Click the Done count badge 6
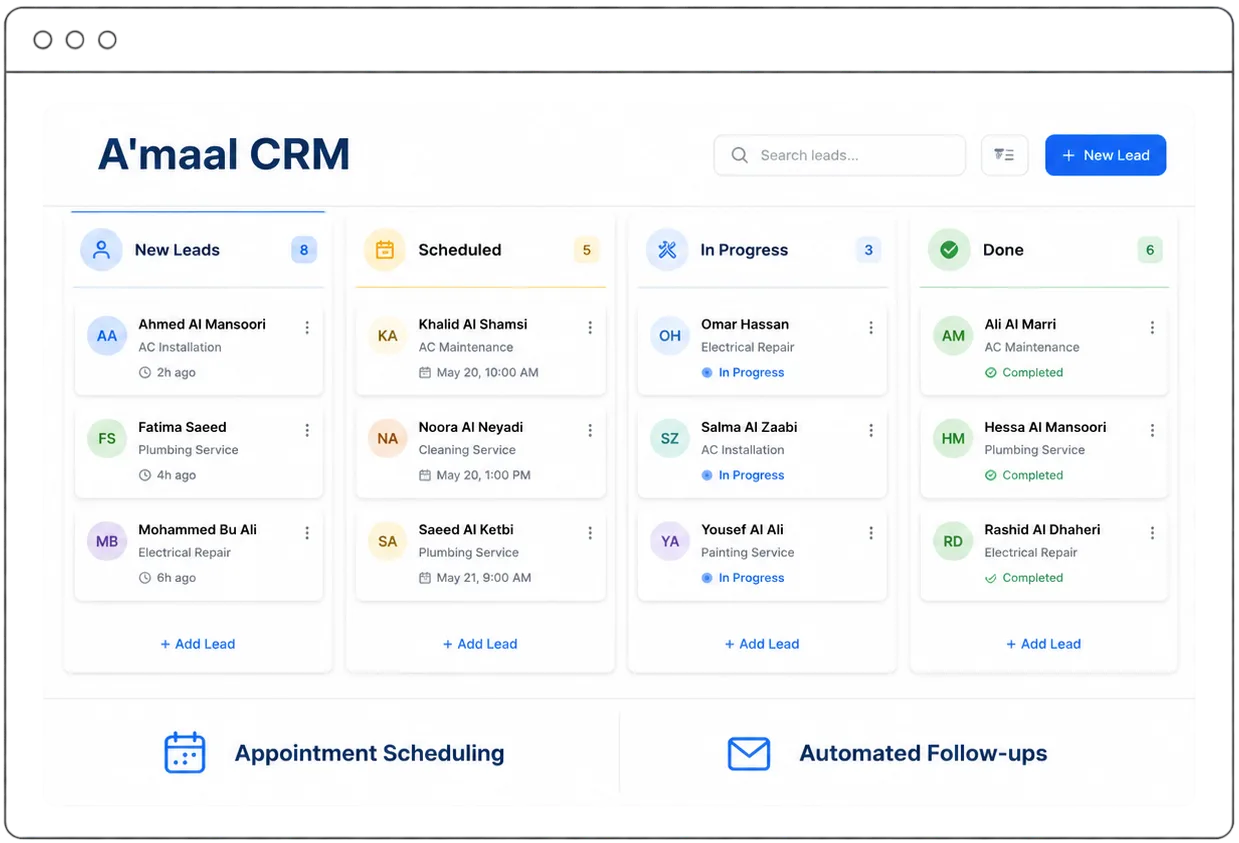Screen dimensions: 1239x843 [x=1150, y=250]
